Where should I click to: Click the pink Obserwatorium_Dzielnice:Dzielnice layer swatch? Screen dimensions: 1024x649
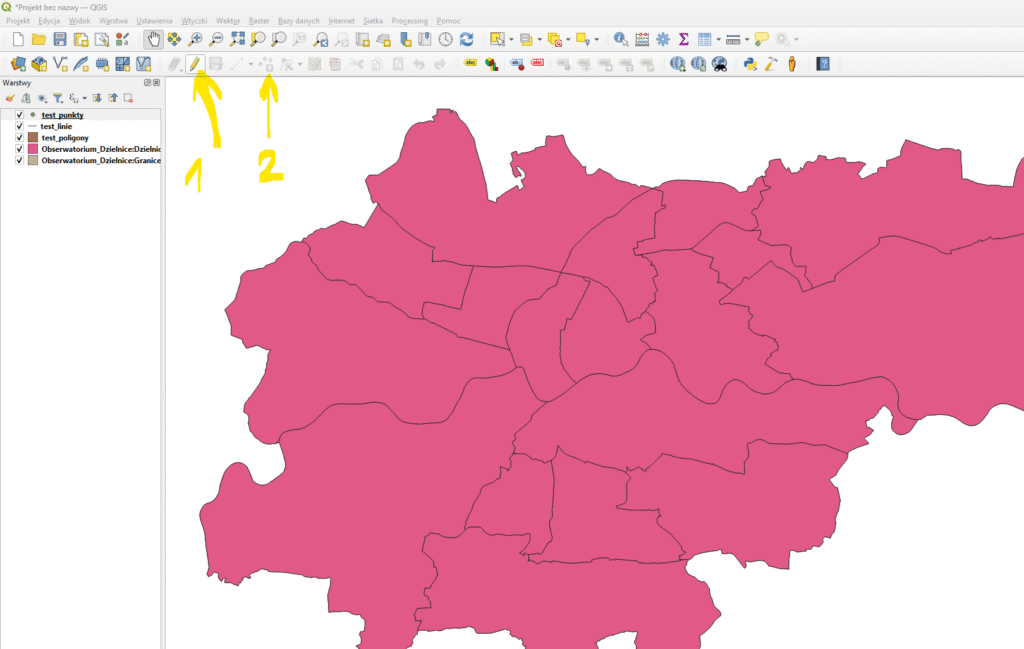(32, 149)
